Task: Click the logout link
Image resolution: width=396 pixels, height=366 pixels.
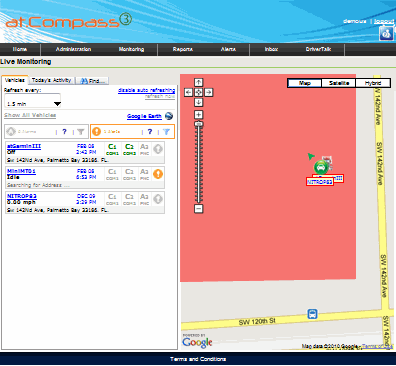Action: pos(384,21)
